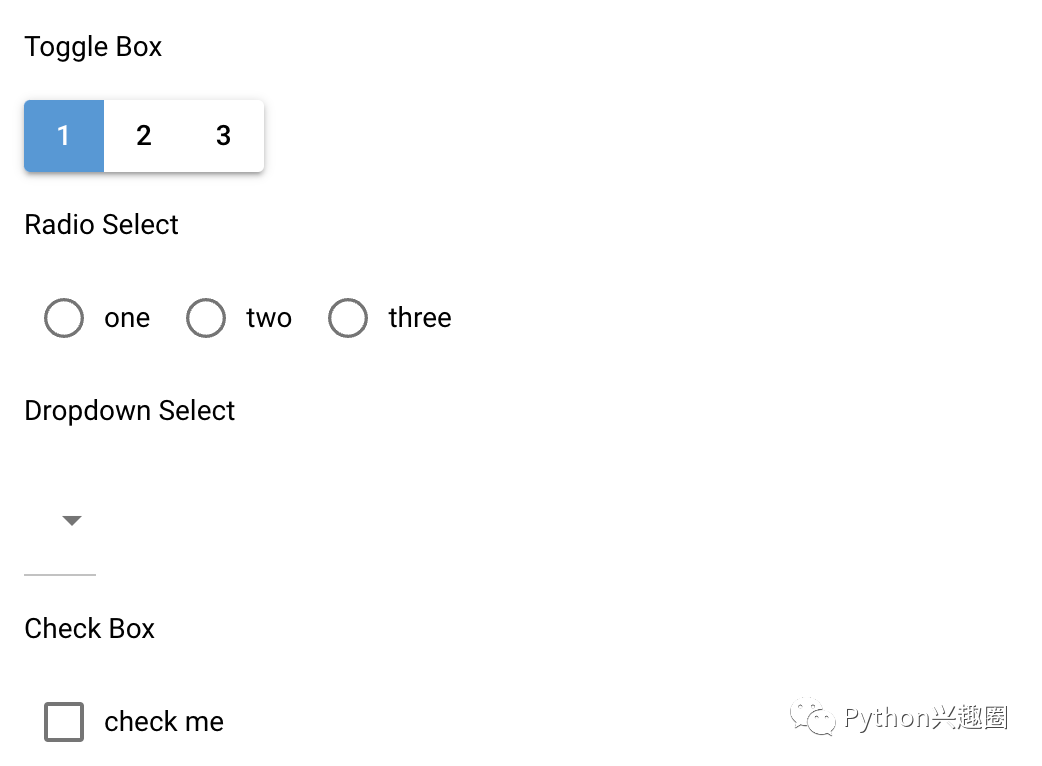Click the 'two' radio label text
Viewport: 1042px width, 766px height.
(x=269, y=318)
